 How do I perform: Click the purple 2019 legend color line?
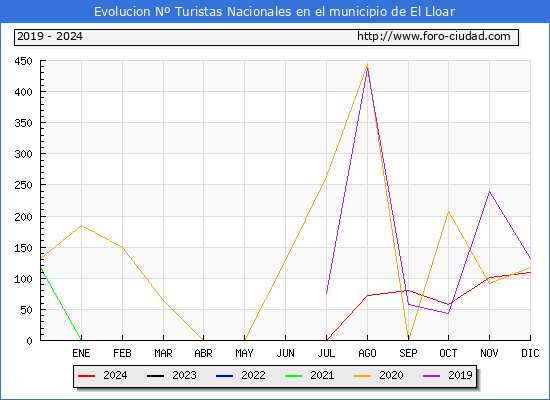(x=431, y=376)
